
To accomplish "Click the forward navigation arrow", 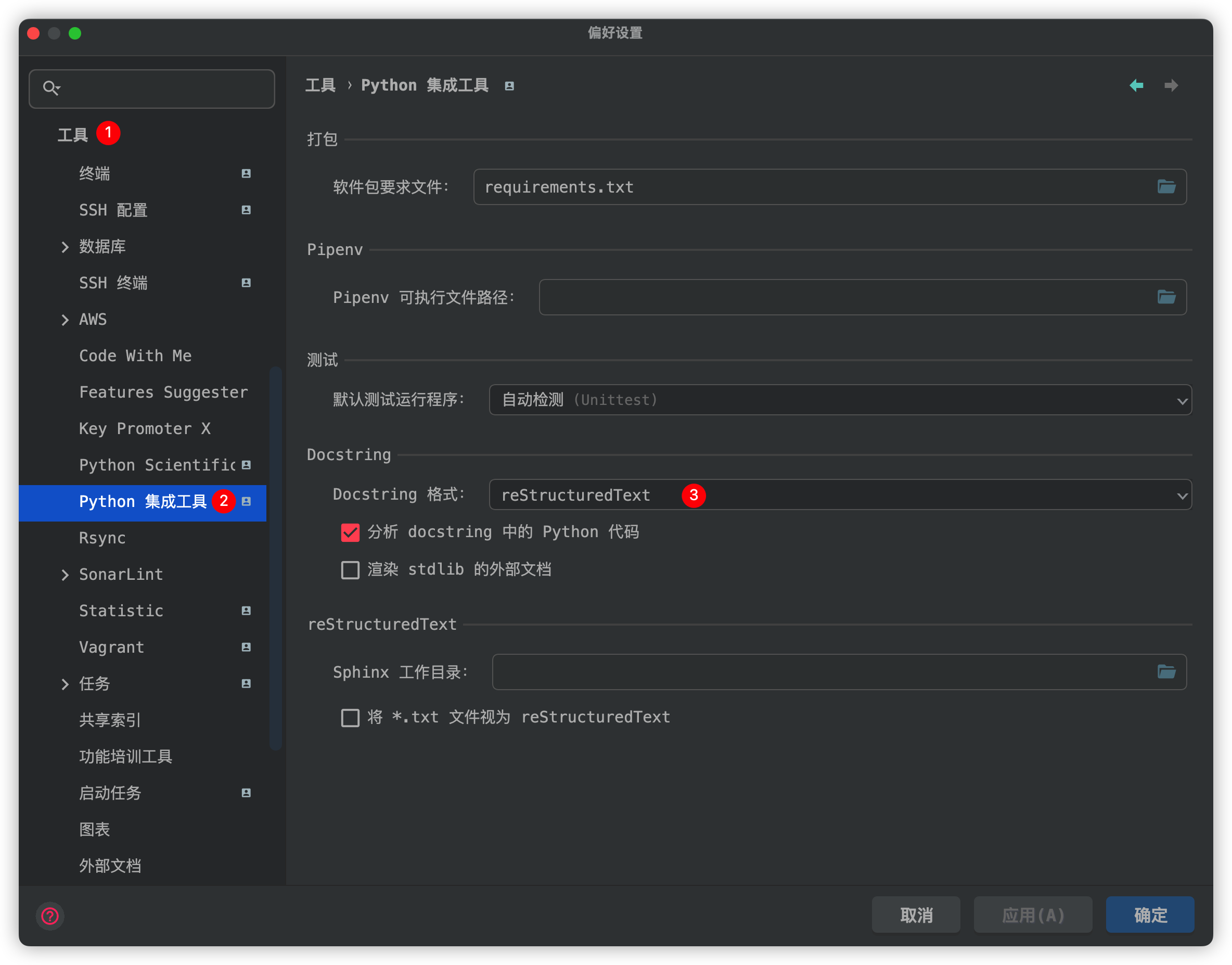I will click(x=1171, y=85).
